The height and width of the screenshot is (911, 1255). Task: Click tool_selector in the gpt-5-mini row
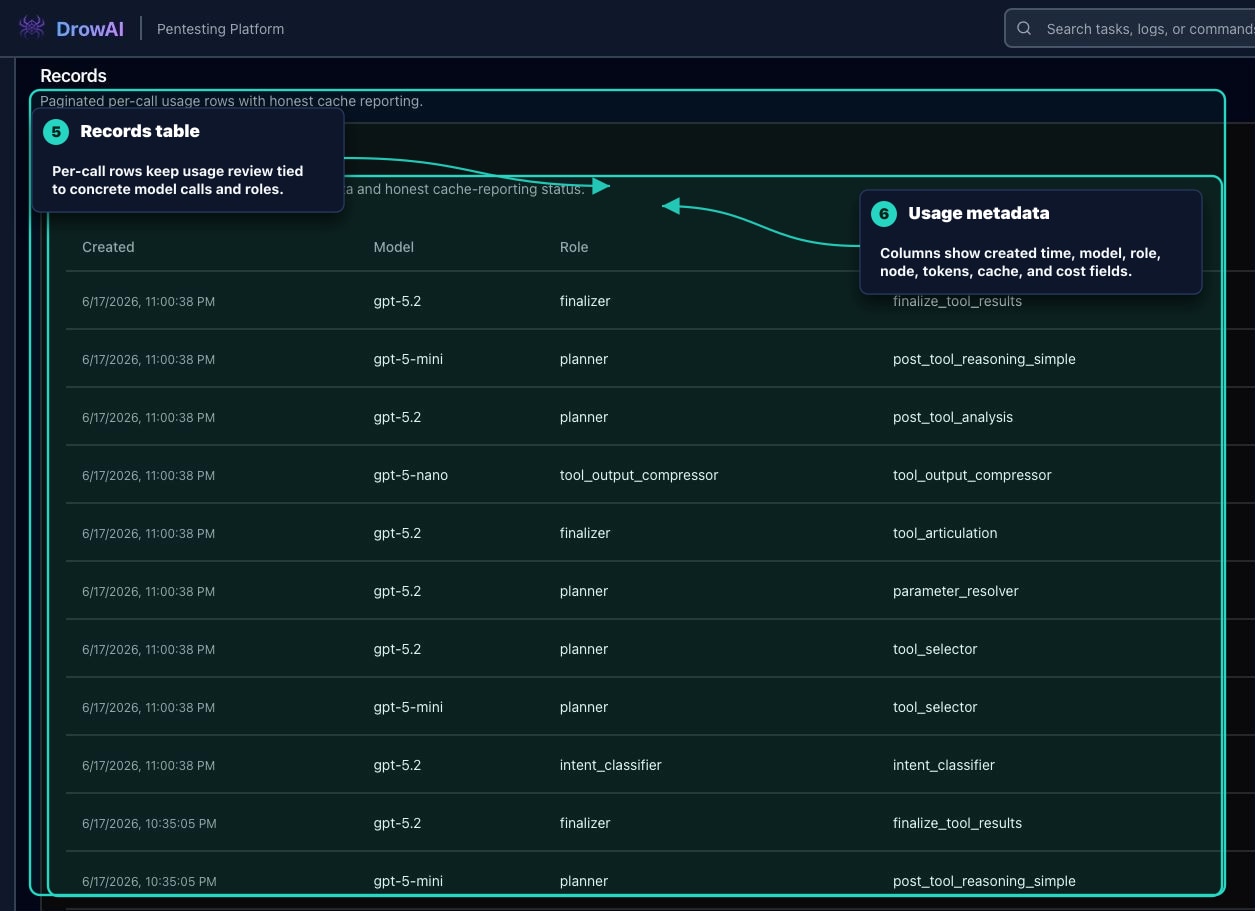935,707
